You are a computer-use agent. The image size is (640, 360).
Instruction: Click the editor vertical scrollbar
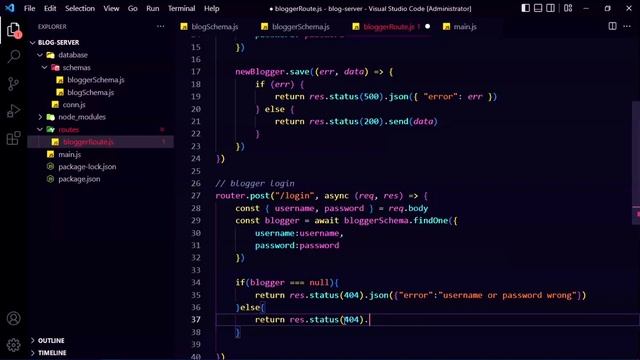(x=636, y=163)
